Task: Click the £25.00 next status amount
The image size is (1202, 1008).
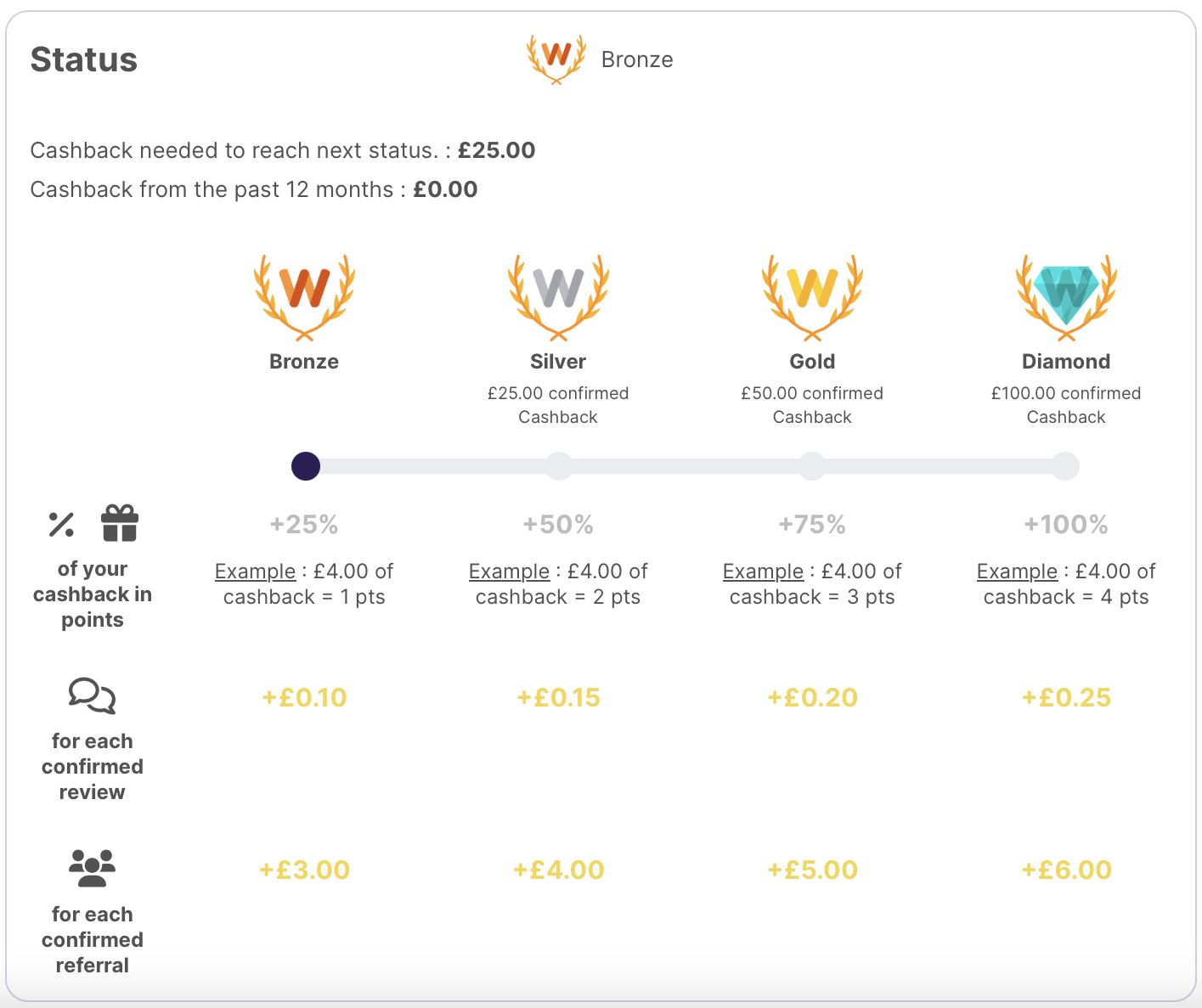Action: click(x=496, y=150)
